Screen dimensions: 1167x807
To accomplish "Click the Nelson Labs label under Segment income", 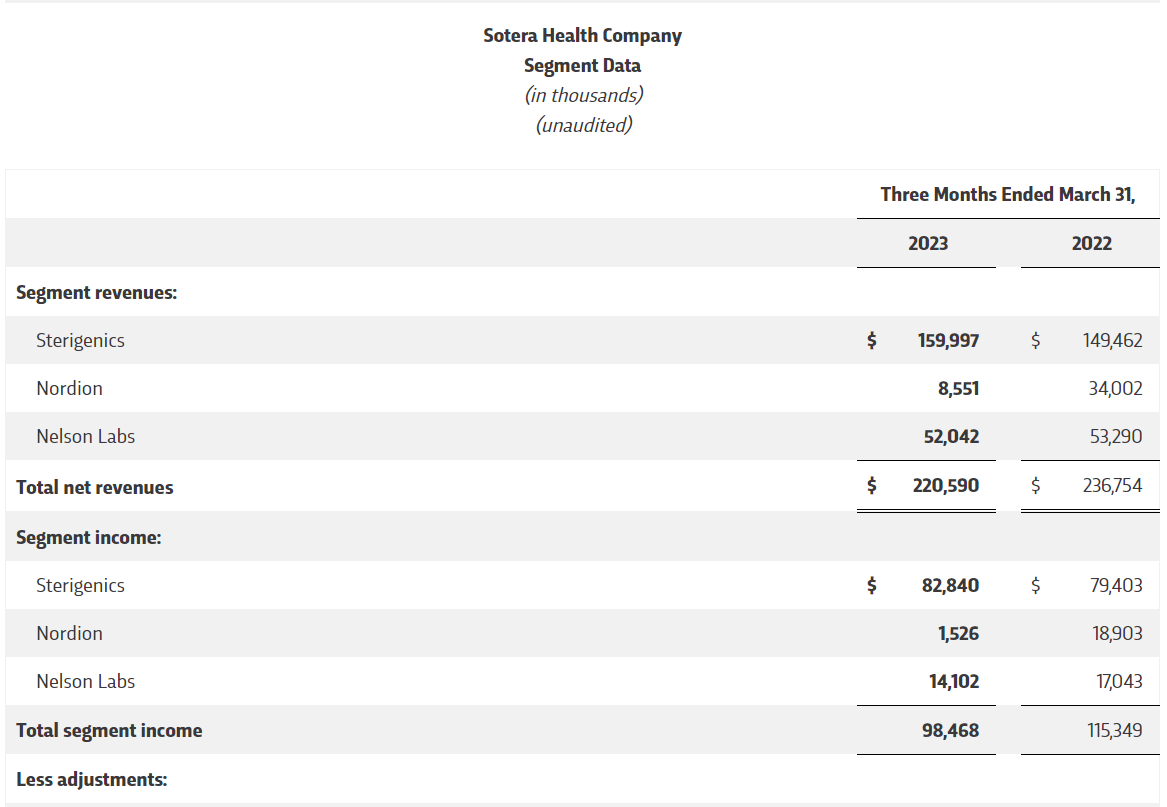I will [x=86, y=681].
